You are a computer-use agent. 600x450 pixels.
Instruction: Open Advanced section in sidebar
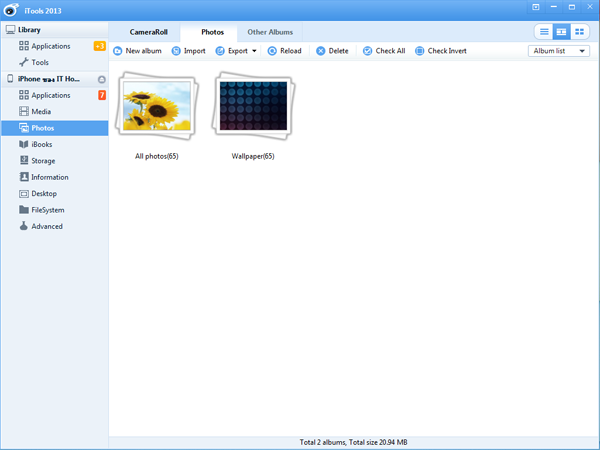(x=46, y=226)
